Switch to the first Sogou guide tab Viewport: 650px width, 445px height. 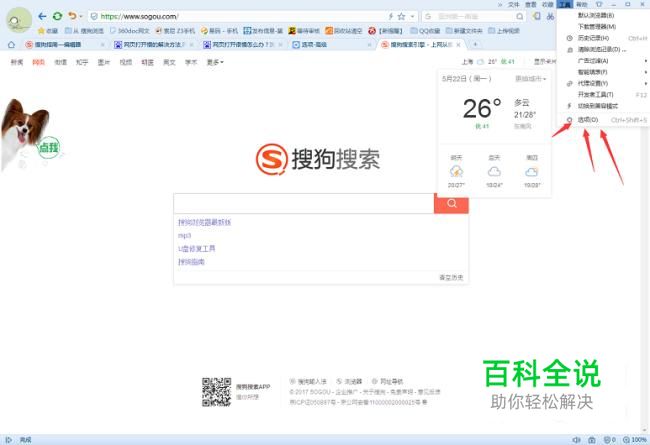click(62, 44)
